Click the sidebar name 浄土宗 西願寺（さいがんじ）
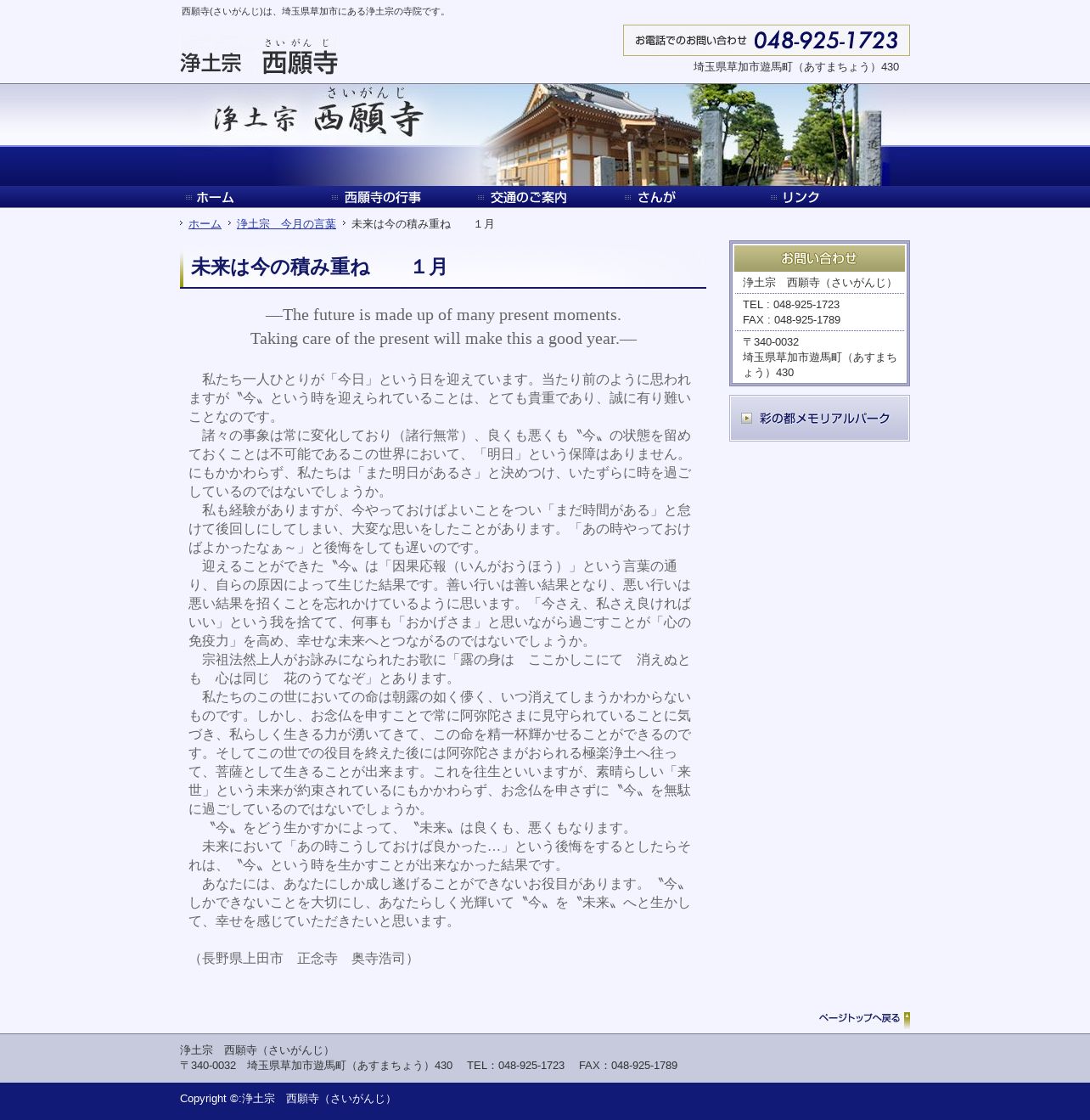Viewport: 1090px width, 1120px height. (819, 283)
